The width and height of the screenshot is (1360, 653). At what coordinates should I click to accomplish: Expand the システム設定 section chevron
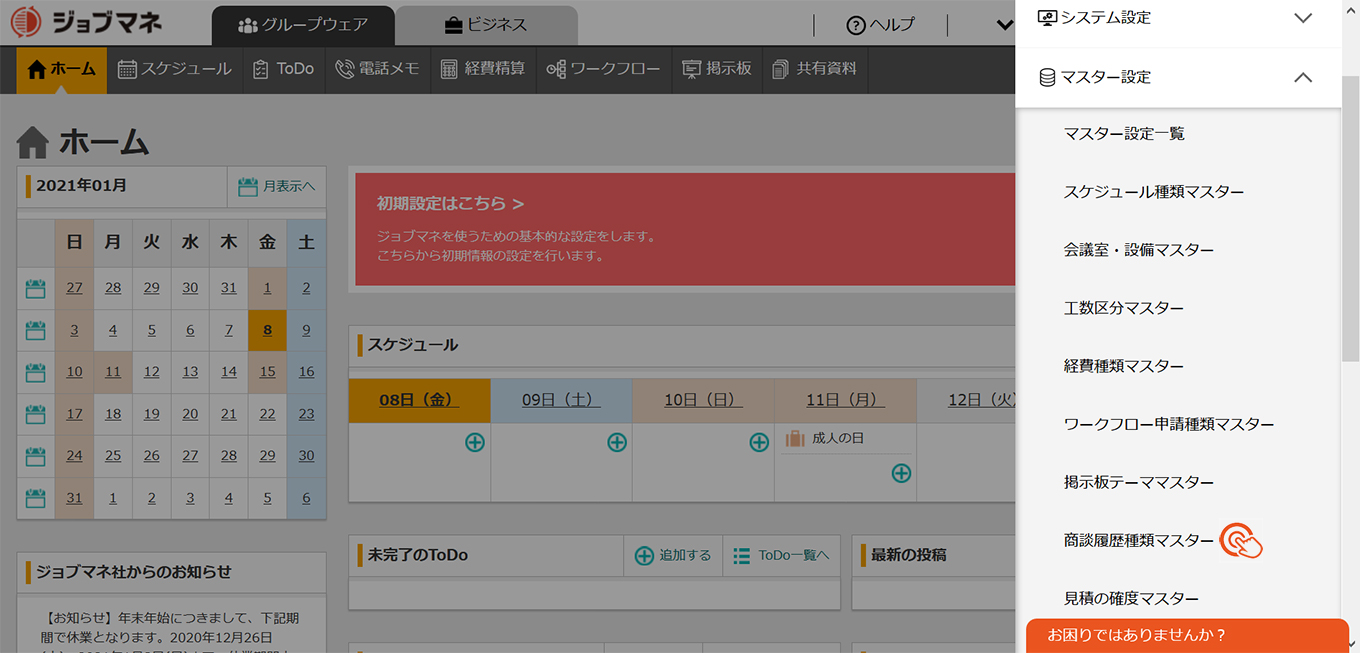(x=1302, y=17)
